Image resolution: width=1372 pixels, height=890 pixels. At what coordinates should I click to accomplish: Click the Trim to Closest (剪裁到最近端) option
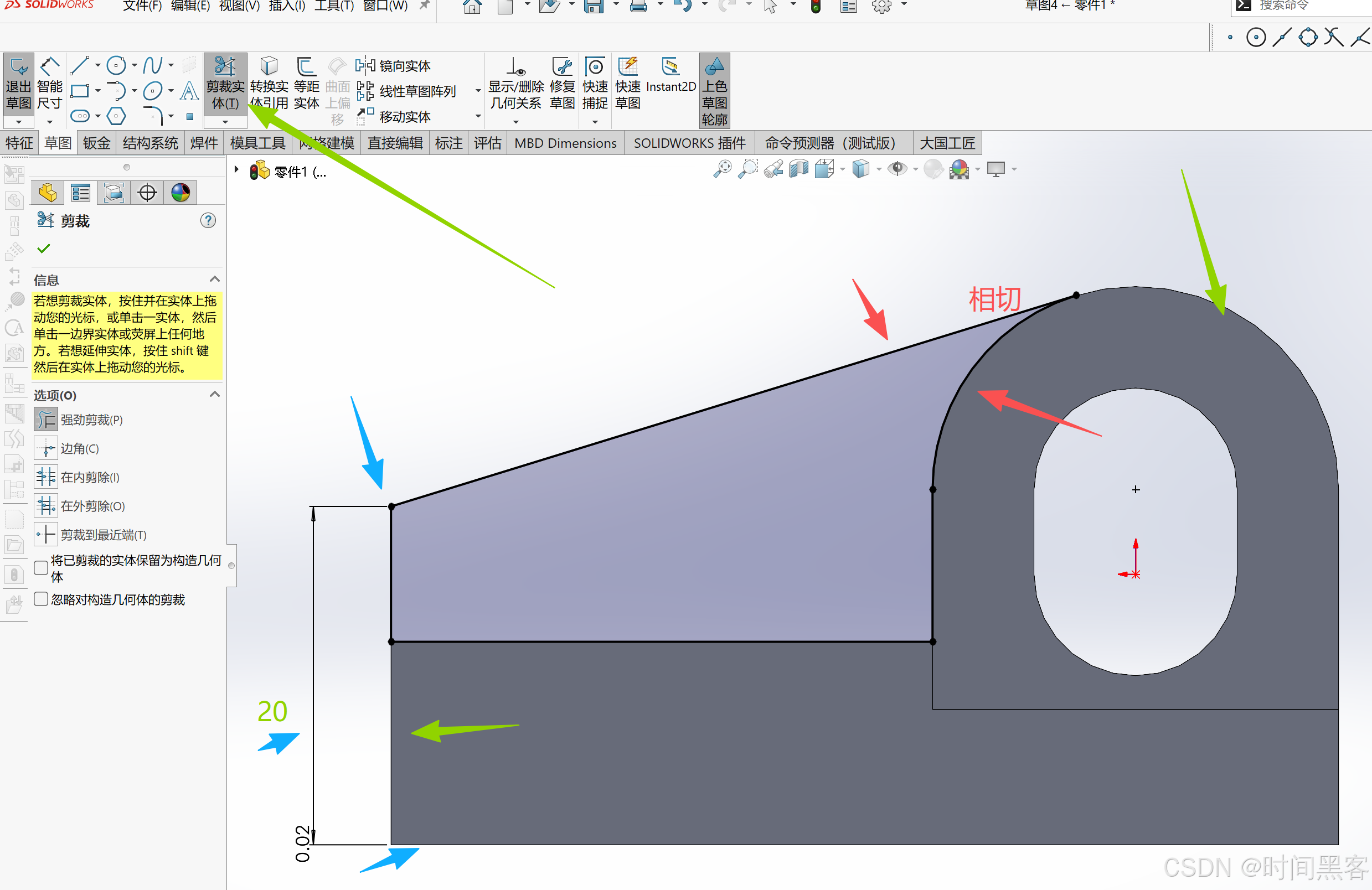pos(46,534)
